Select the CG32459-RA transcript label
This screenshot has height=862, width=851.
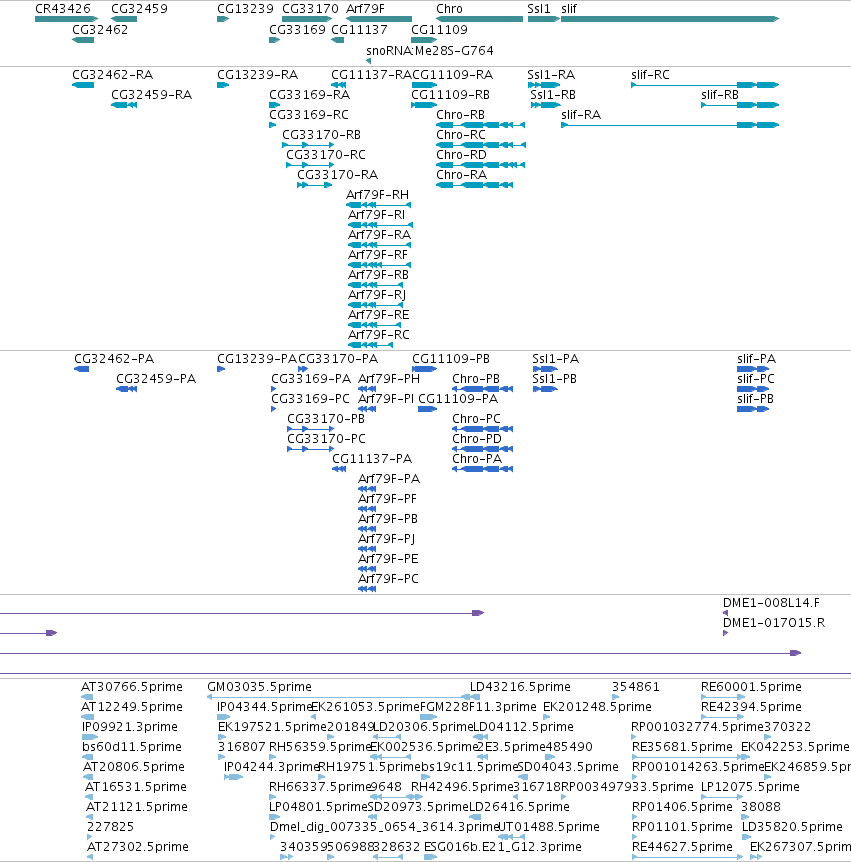click(152, 95)
